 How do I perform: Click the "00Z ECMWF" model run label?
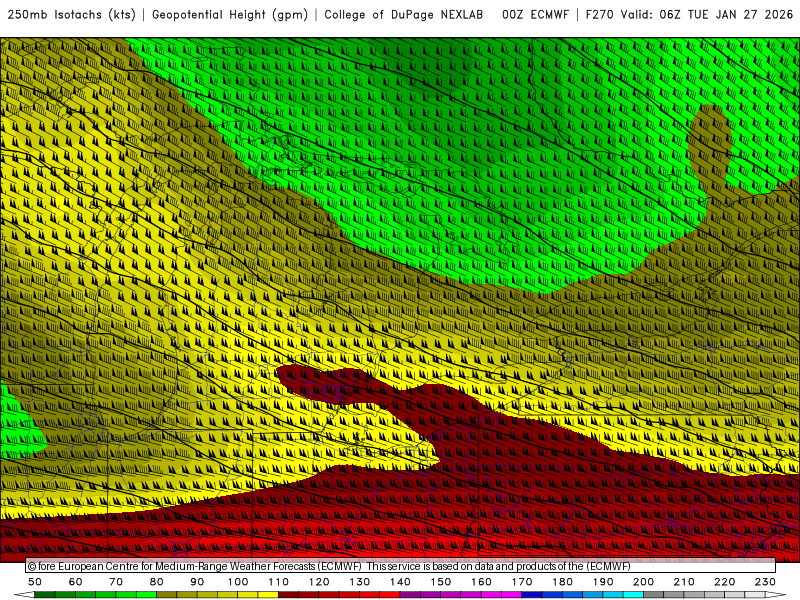pyautogui.click(x=535, y=14)
